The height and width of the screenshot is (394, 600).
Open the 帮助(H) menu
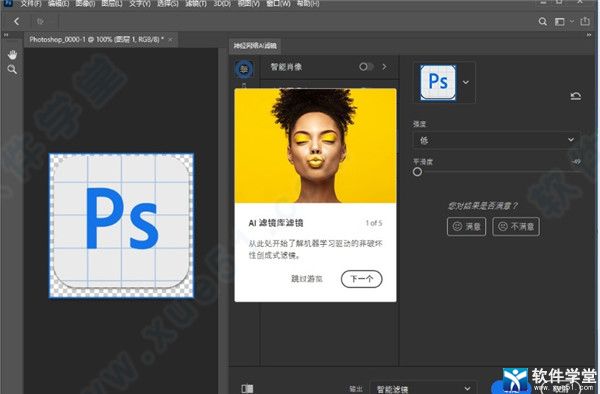coord(308,3)
